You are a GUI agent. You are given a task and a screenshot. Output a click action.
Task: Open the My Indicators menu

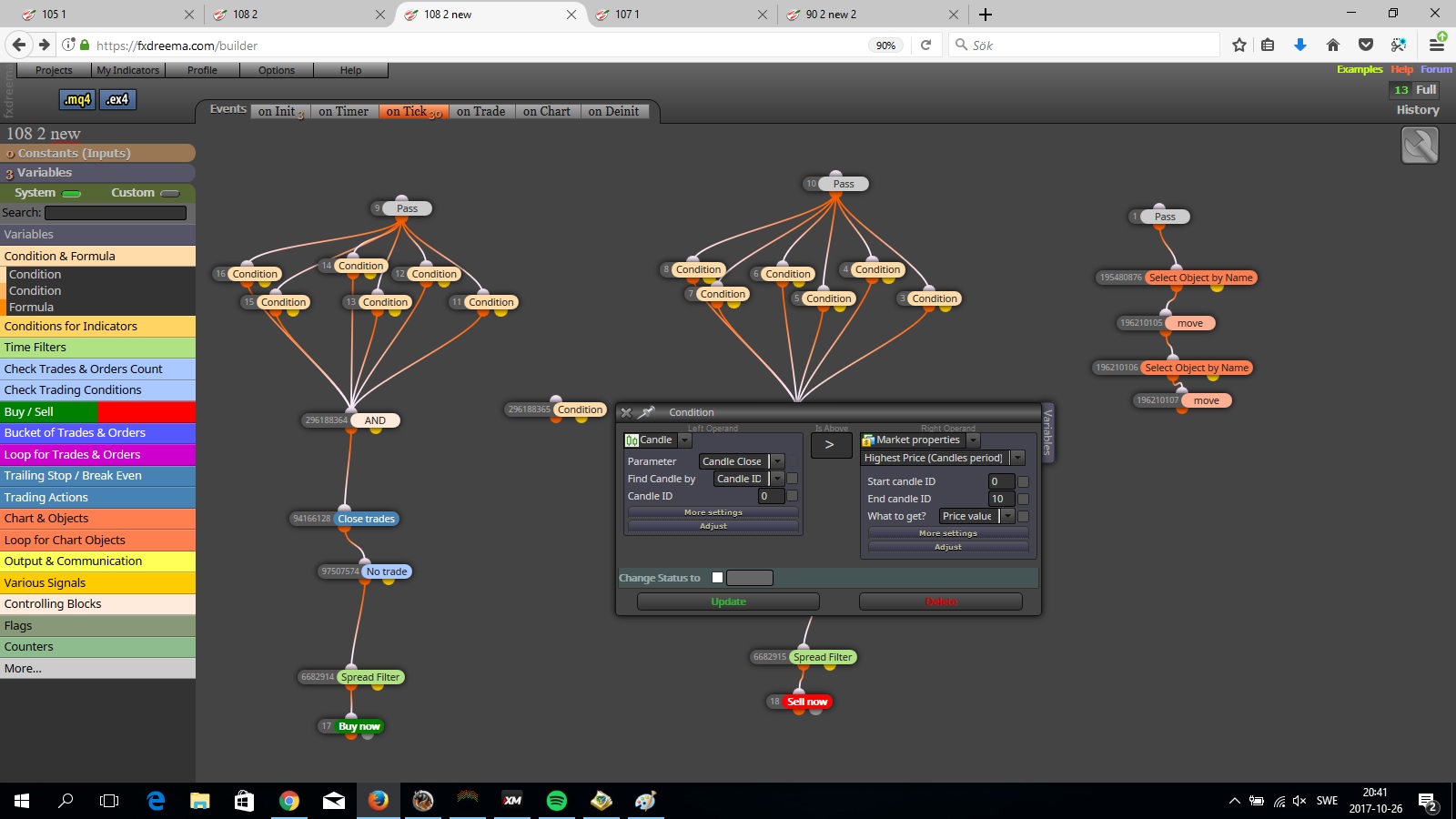tap(128, 70)
